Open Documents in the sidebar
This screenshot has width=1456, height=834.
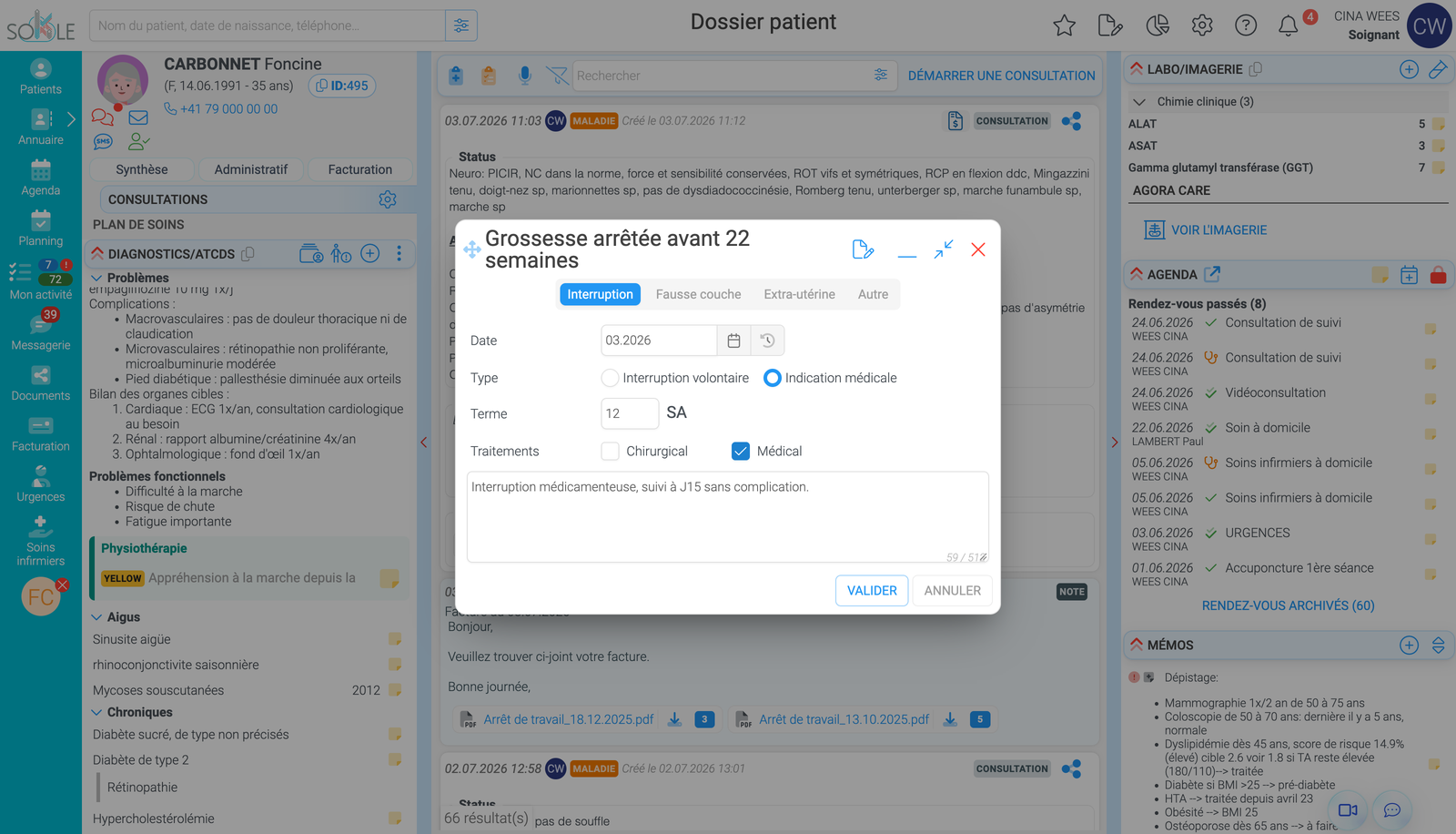coord(41,383)
